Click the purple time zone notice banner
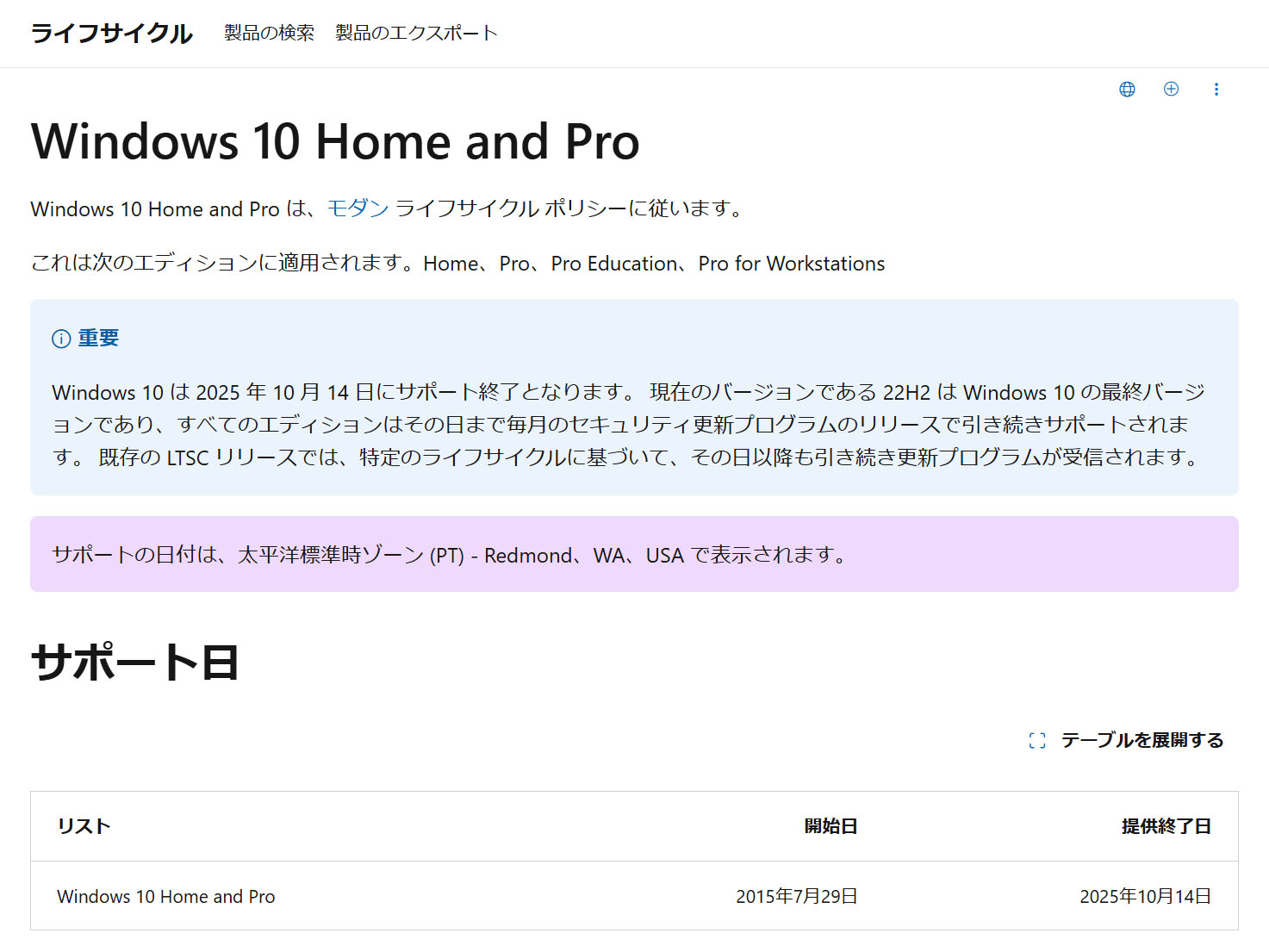 tap(634, 554)
